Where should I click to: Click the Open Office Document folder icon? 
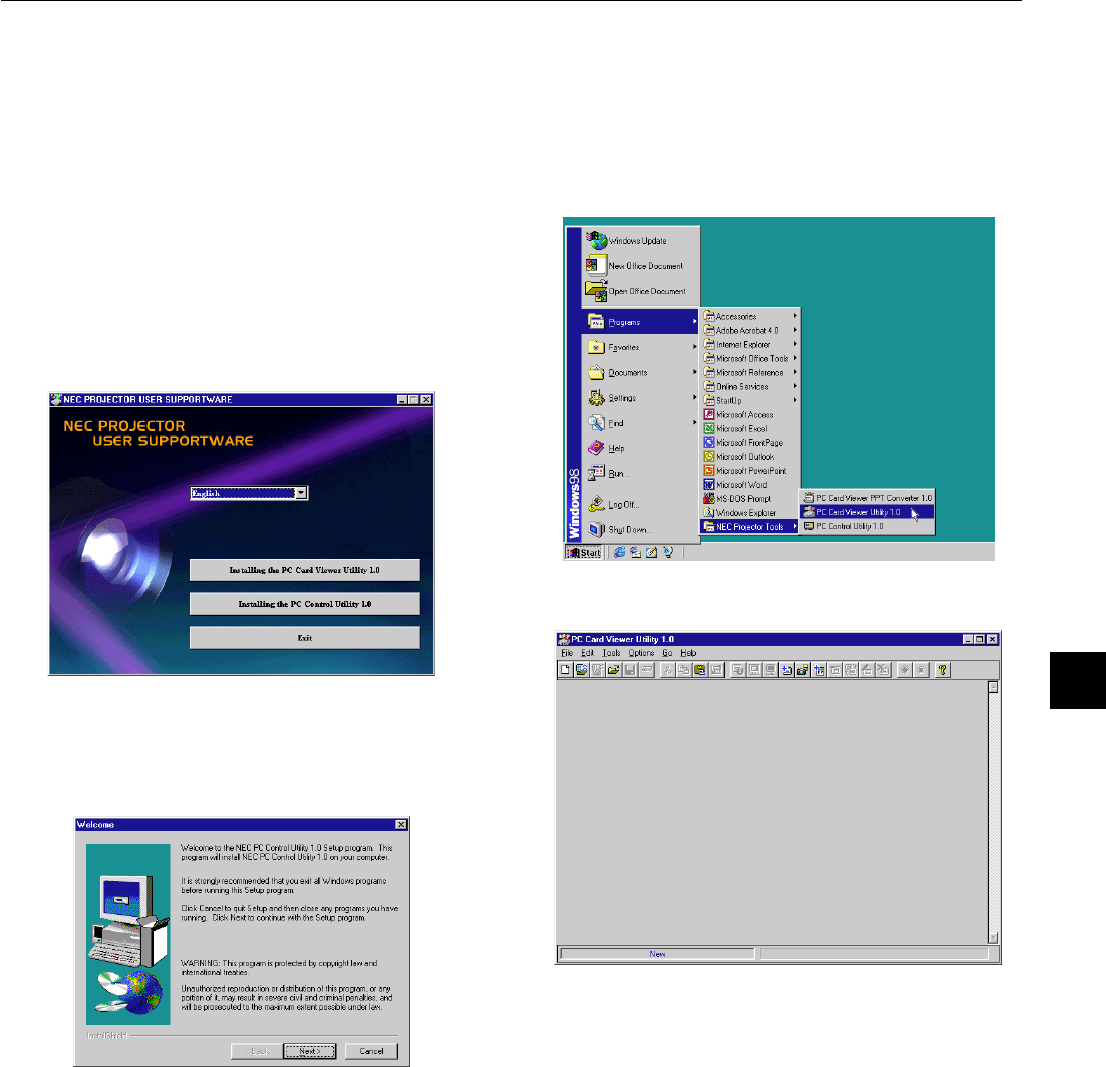pyautogui.click(x=597, y=291)
